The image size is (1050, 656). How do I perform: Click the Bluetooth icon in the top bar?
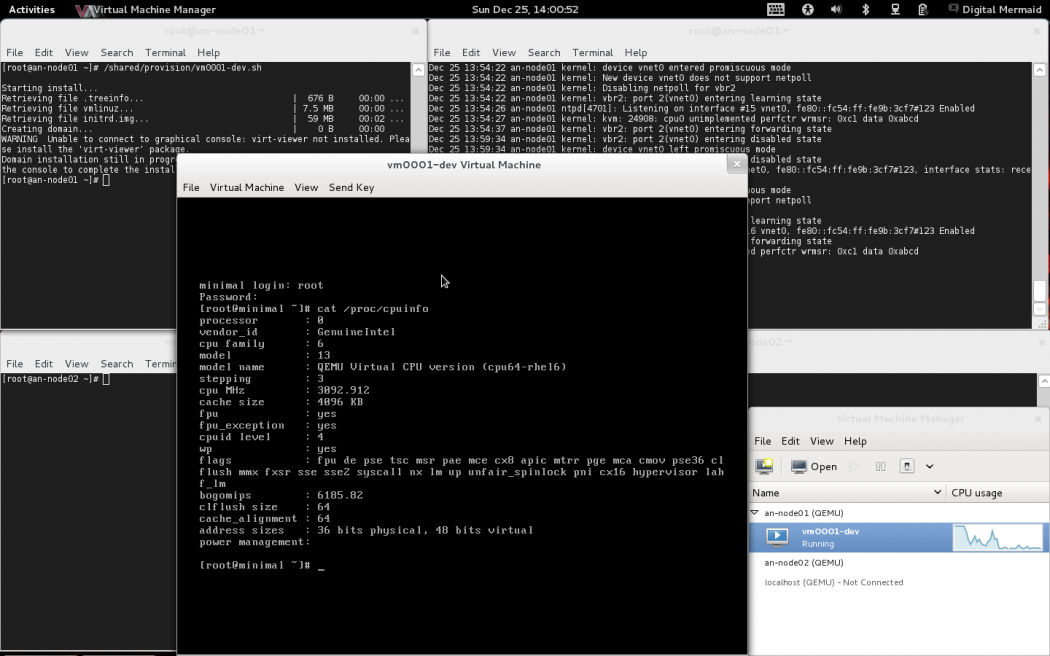(865, 10)
